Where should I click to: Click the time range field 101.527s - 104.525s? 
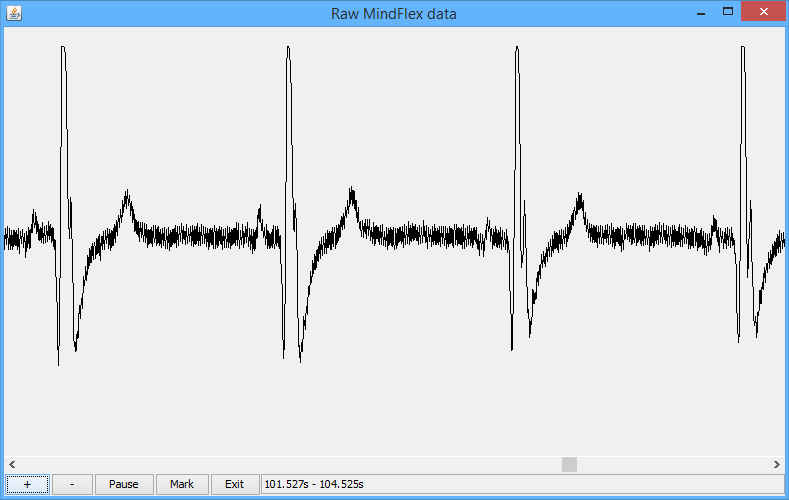(522, 484)
